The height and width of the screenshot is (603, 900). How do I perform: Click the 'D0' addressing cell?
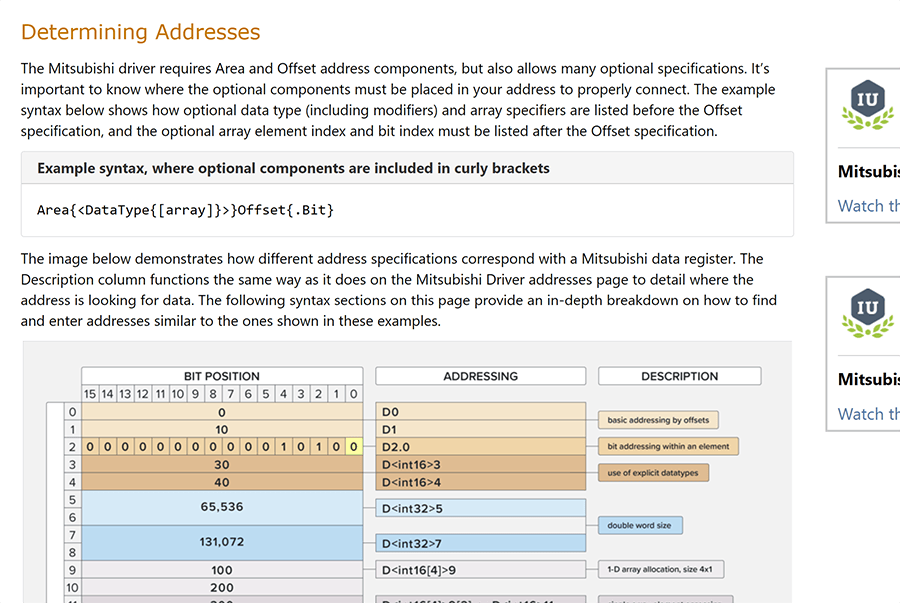point(480,412)
